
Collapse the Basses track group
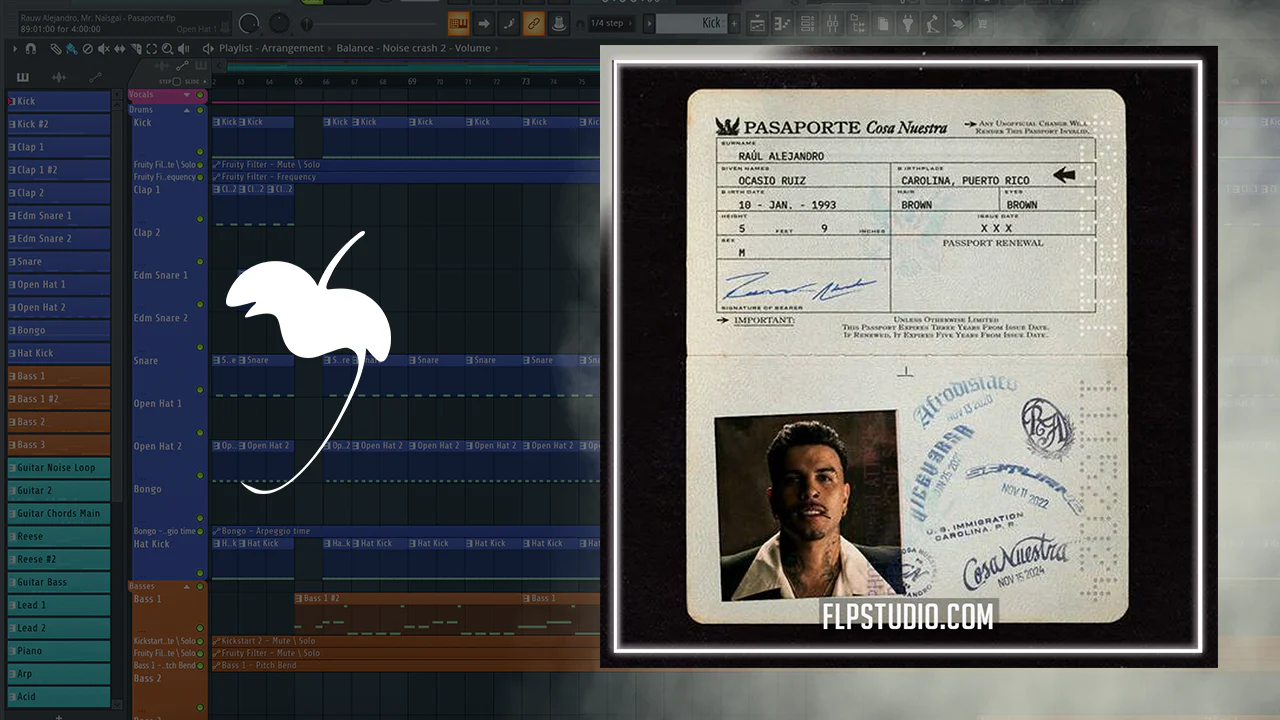point(187,586)
